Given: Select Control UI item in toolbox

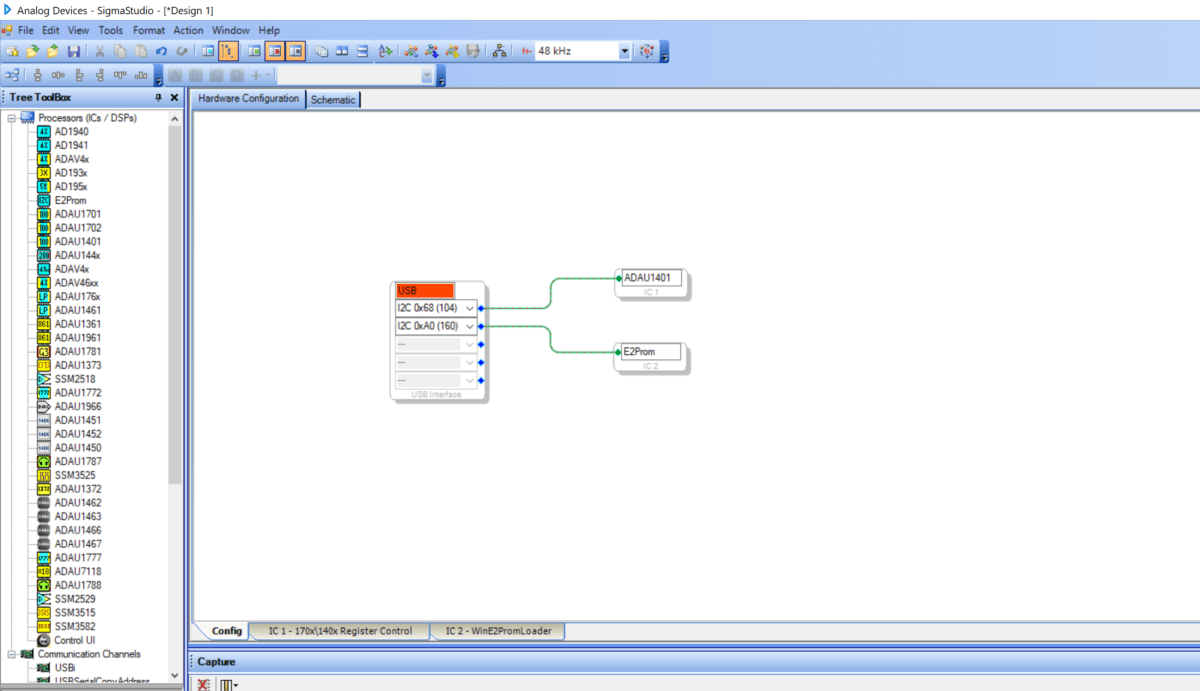Looking at the screenshot, I should pos(74,640).
